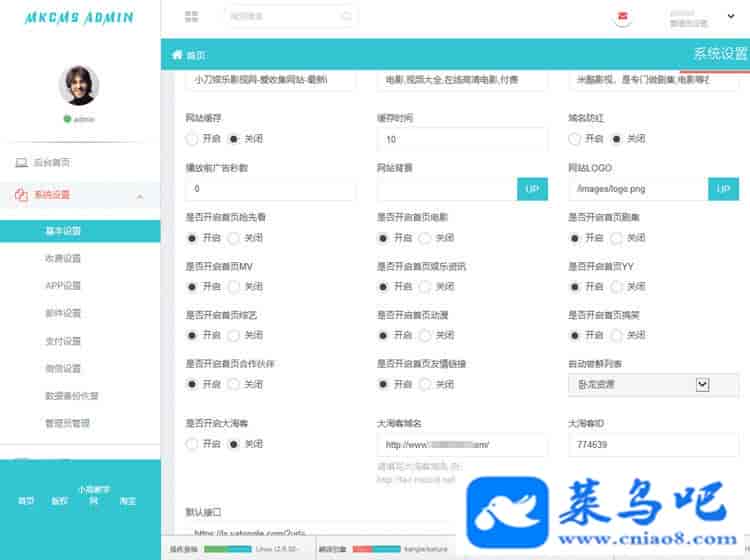Click the MKCMS ADMIN logo
The width and height of the screenshot is (750, 560).
pyautogui.click(x=79, y=18)
